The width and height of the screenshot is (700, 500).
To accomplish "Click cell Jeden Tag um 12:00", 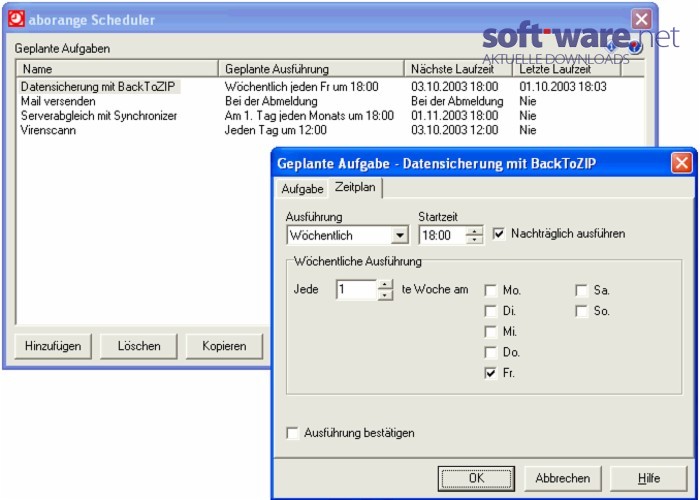I will click(275, 130).
